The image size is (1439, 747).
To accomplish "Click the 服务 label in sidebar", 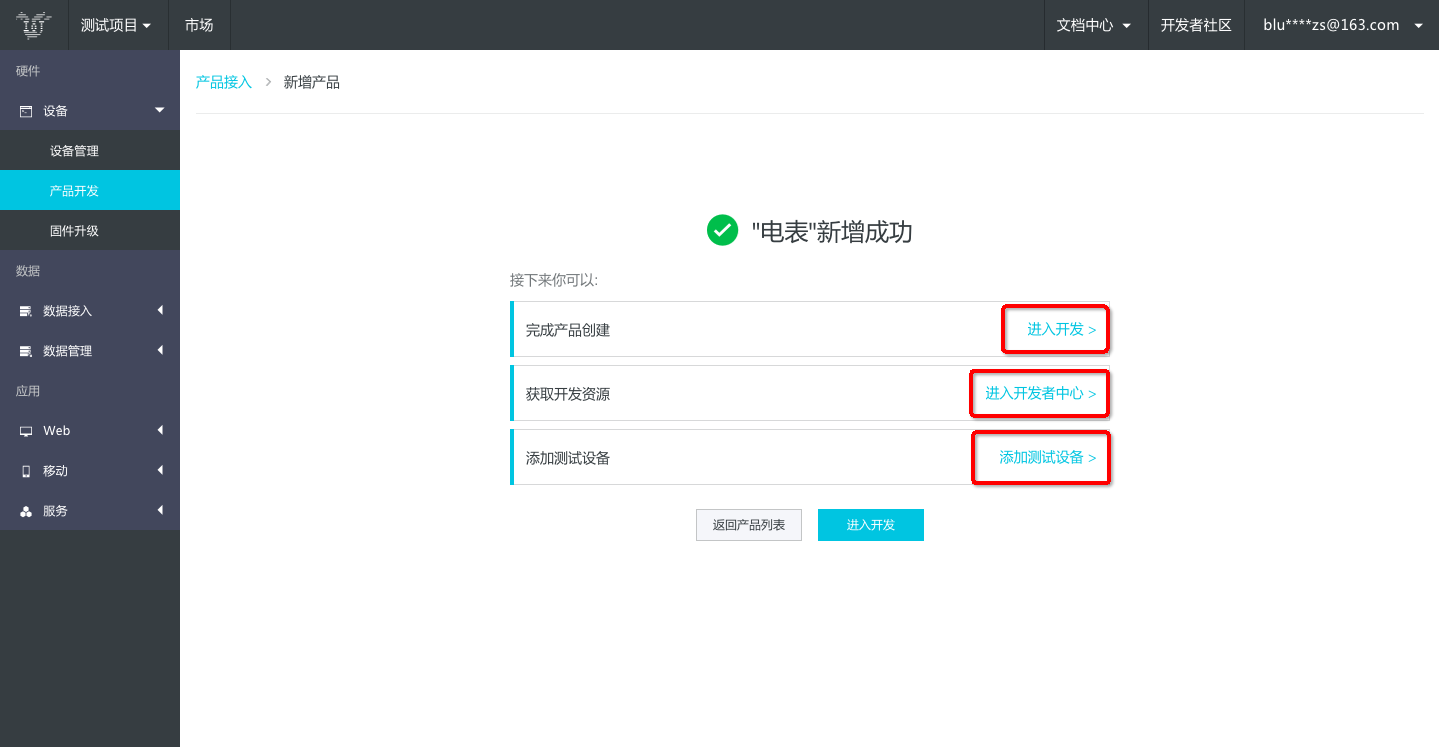I will [x=55, y=511].
